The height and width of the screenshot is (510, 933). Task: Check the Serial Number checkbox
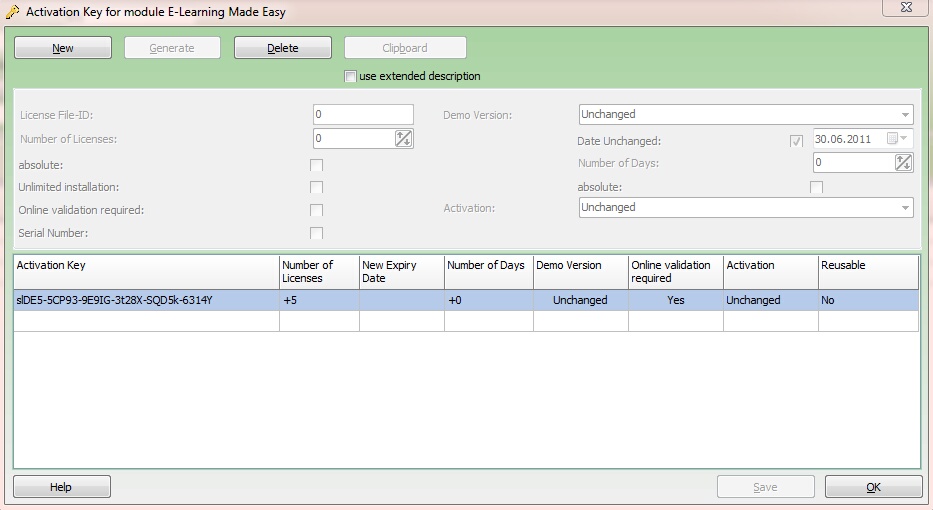316,233
